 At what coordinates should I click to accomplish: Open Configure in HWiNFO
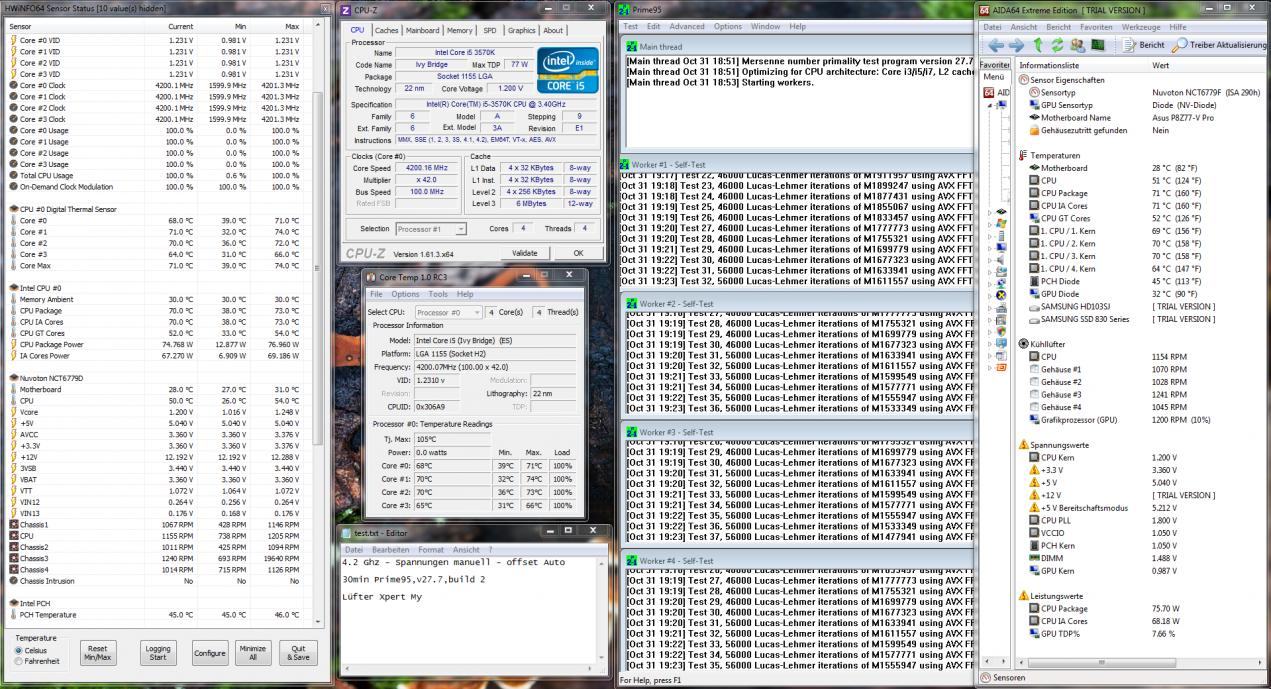coord(210,653)
